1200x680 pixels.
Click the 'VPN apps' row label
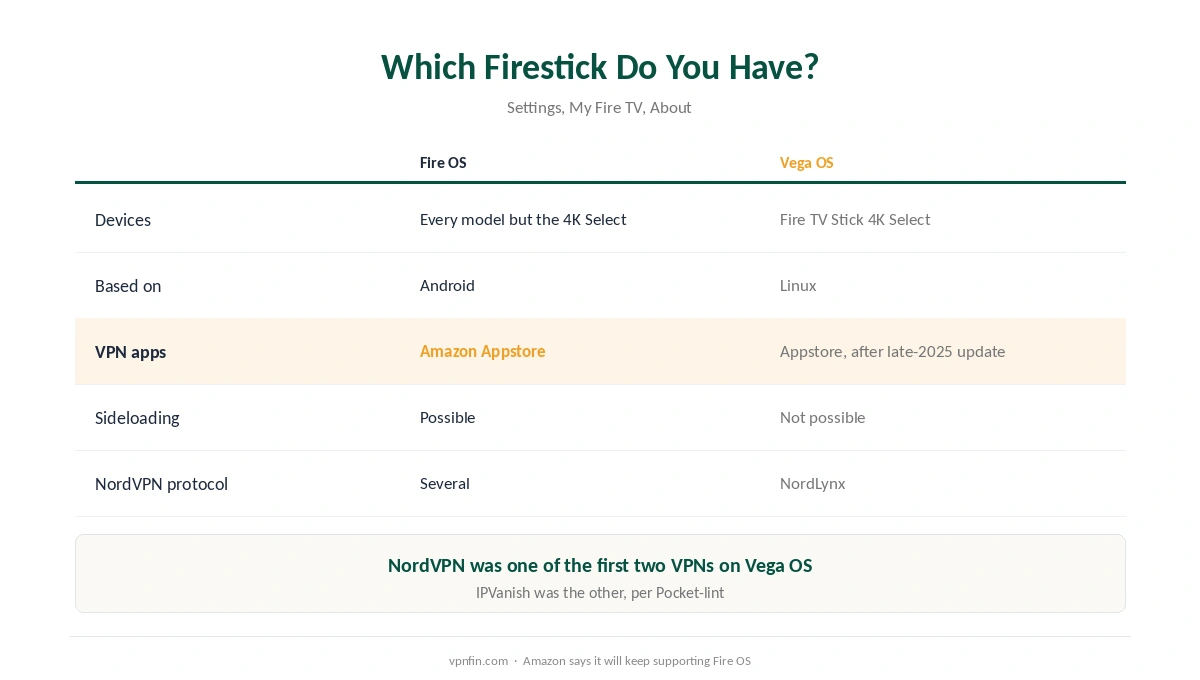click(x=130, y=352)
